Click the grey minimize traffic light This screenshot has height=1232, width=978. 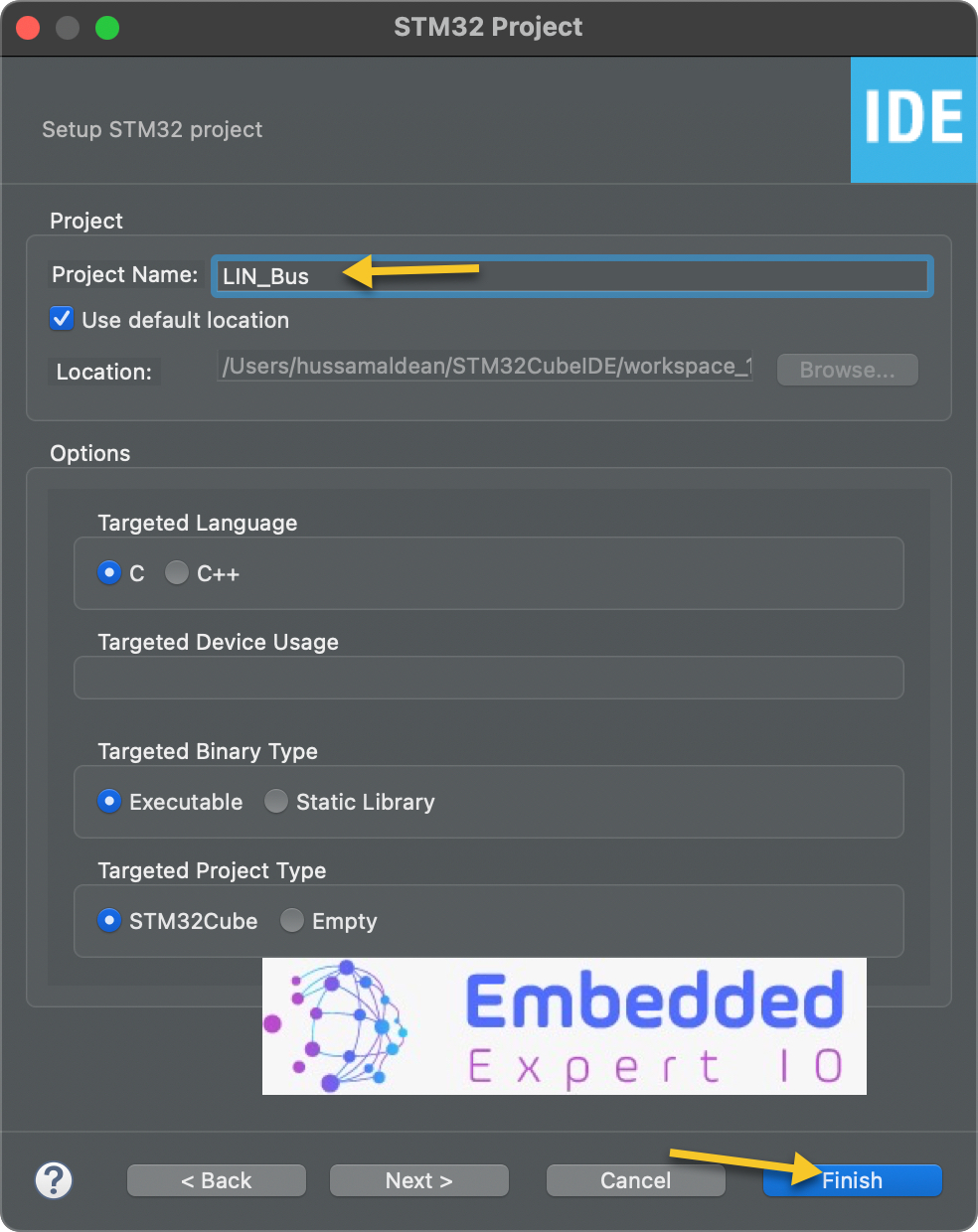coord(66,28)
